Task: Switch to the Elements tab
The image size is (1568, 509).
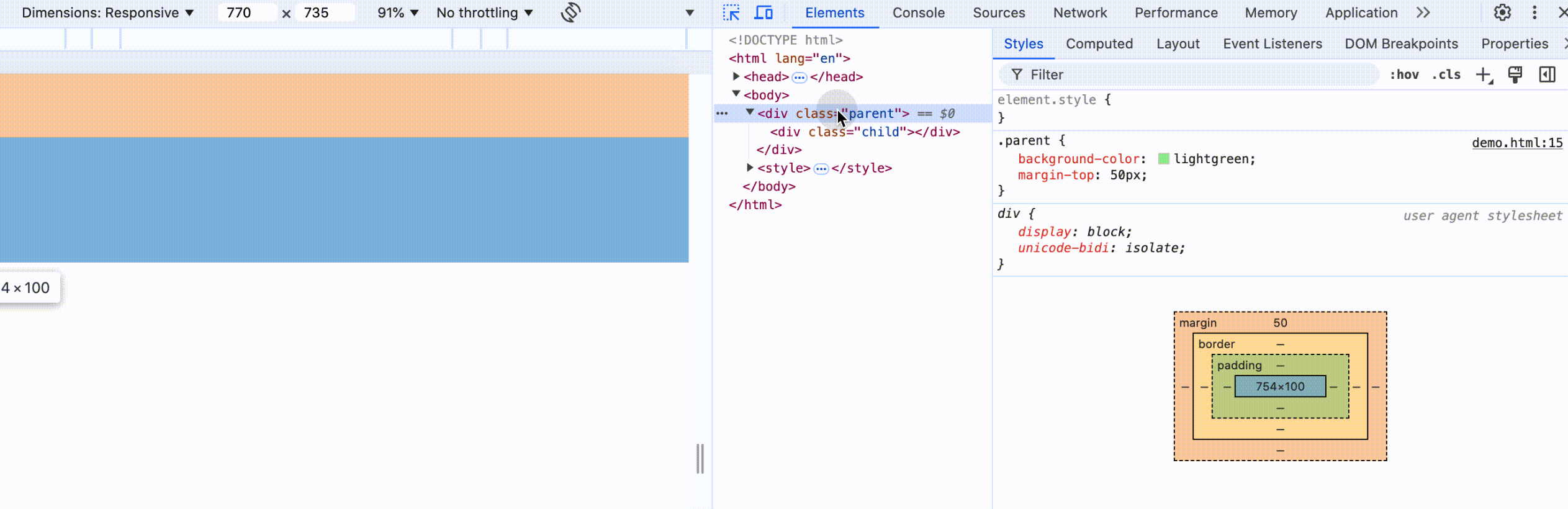Action: click(x=834, y=13)
